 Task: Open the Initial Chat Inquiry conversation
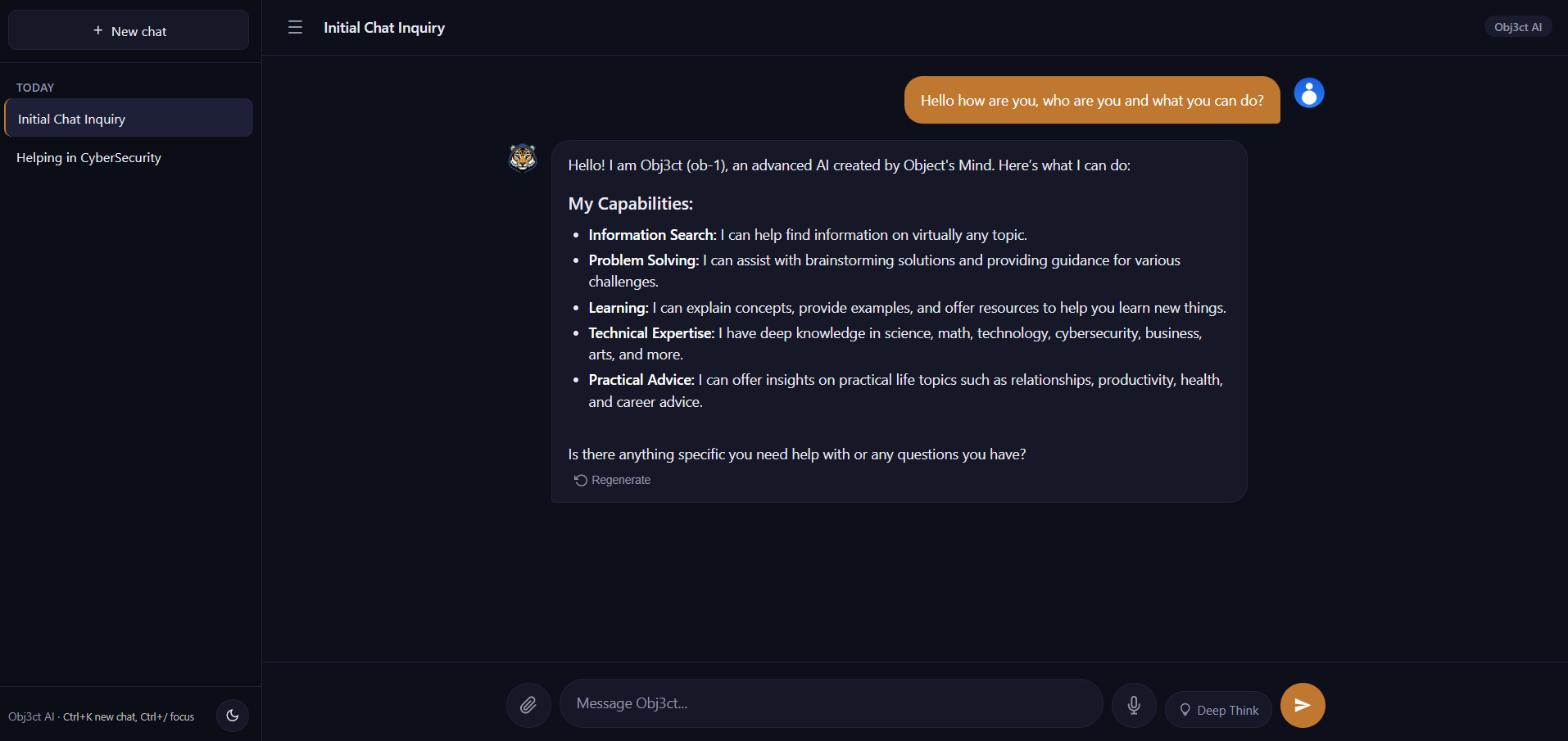(129, 119)
